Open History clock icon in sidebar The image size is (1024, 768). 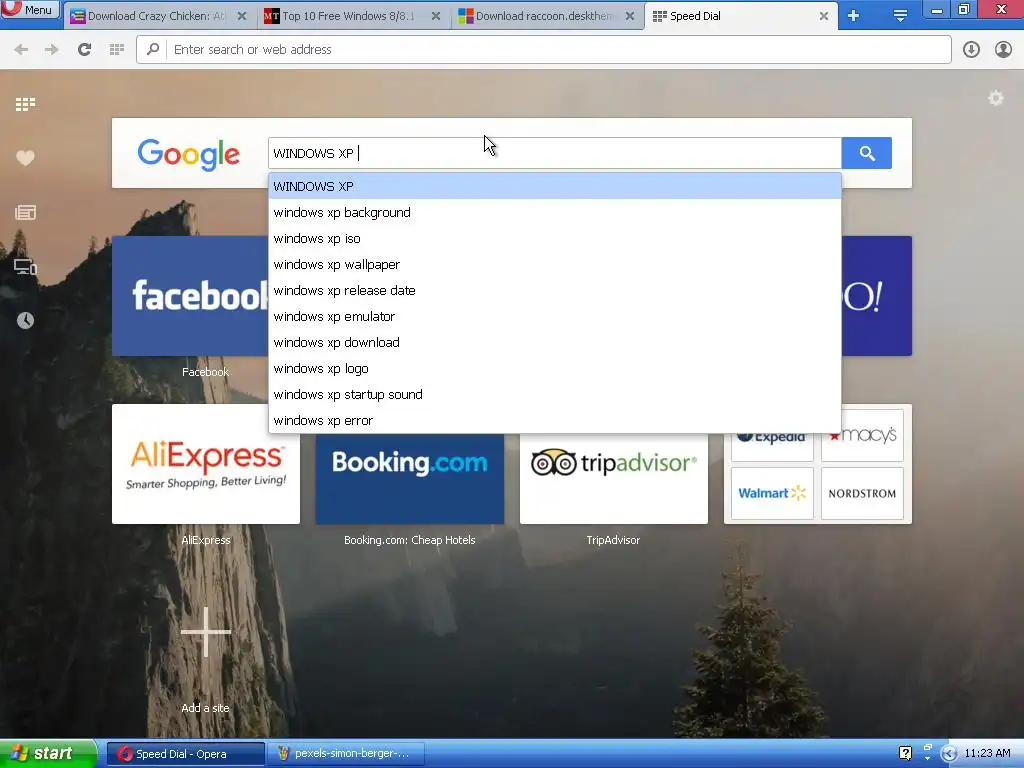point(25,320)
